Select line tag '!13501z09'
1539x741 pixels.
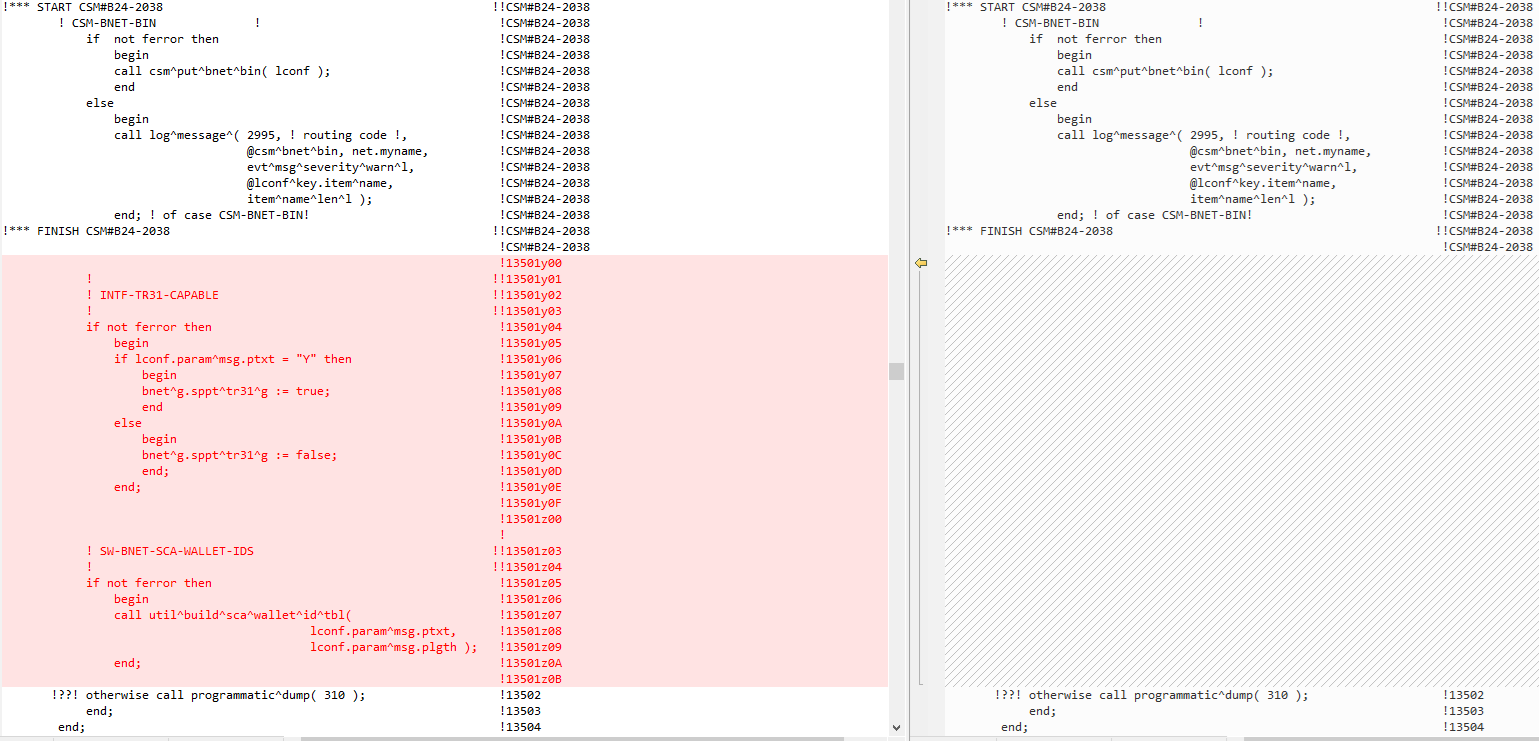(530, 647)
